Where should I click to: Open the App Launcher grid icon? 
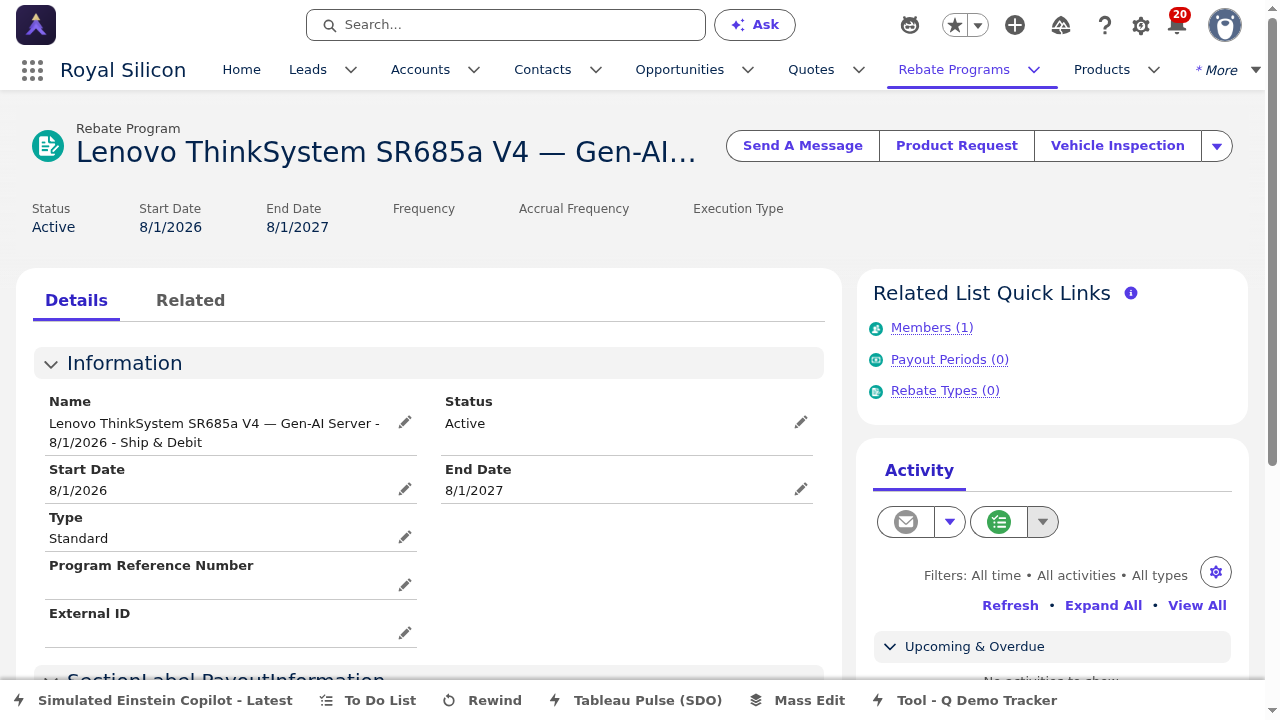tap(32, 70)
